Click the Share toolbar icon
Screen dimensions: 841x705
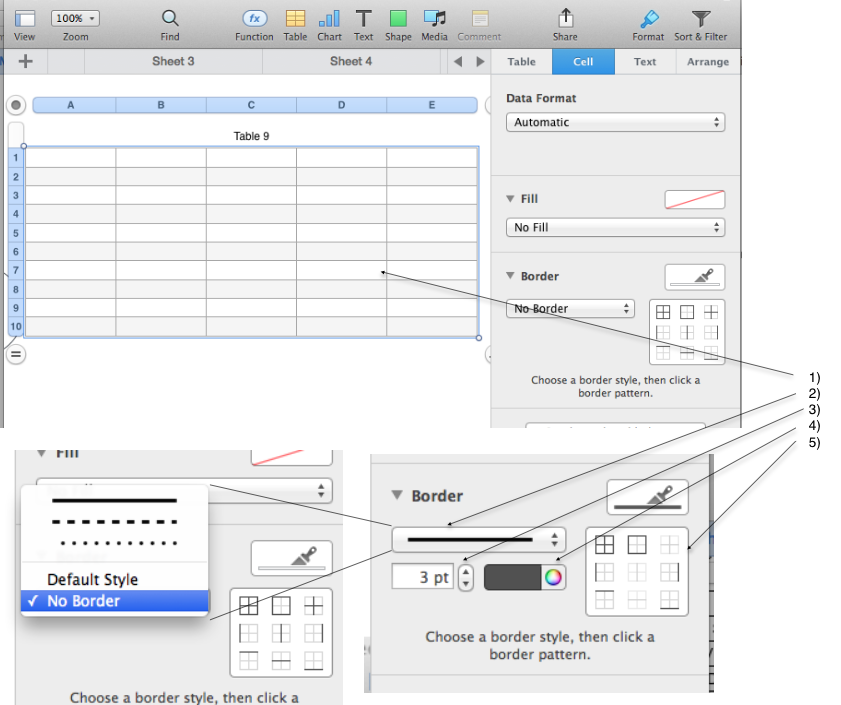(565, 19)
